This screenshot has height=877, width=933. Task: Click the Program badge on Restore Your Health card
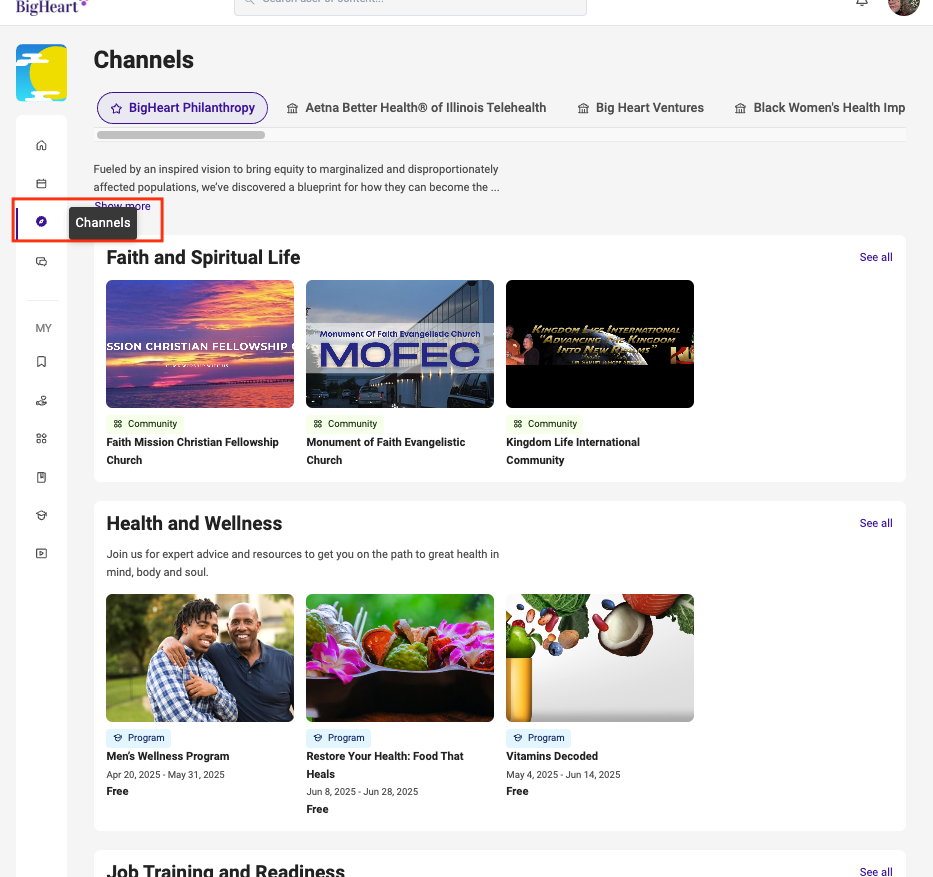point(339,738)
